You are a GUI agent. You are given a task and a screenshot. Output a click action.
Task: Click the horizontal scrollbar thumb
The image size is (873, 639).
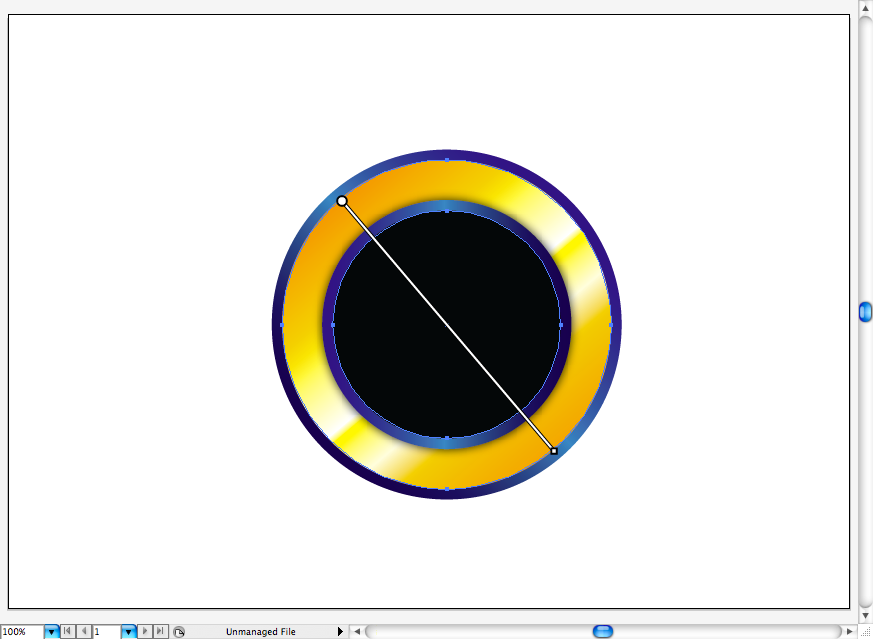coord(603,631)
